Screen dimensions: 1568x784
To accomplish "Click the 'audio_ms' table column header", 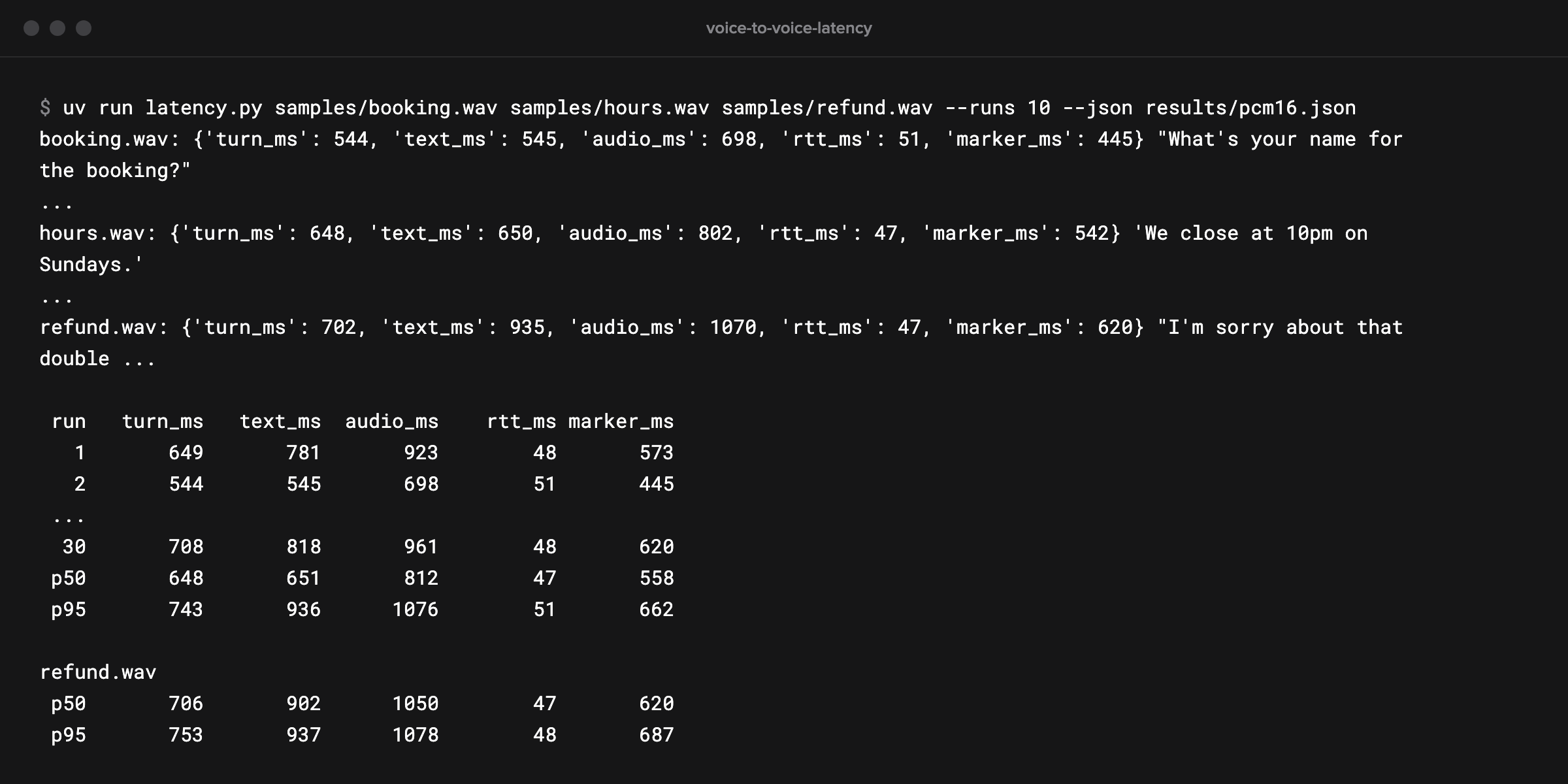I will pos(392,421).
